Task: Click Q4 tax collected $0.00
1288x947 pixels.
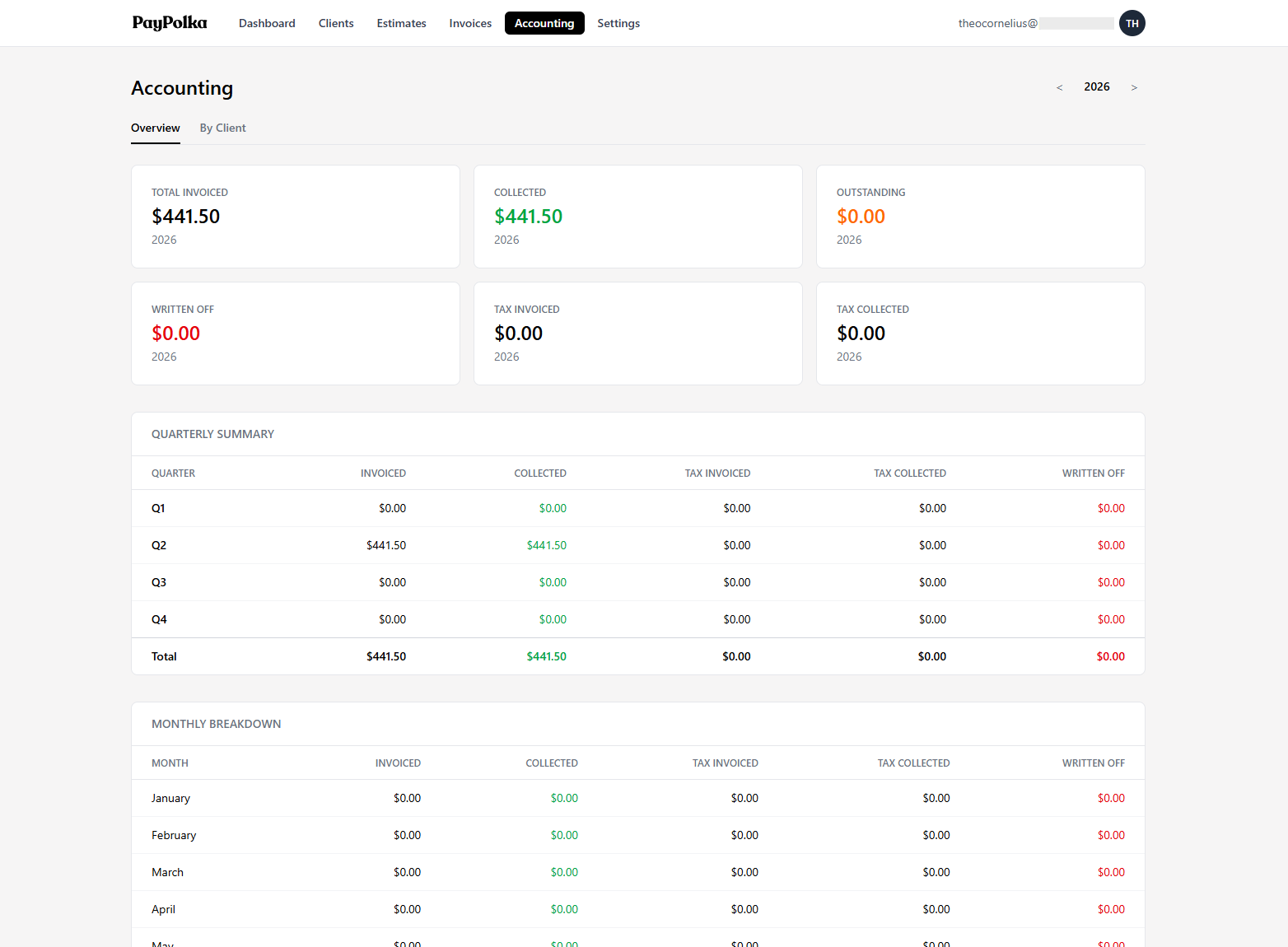Action: pos(932,619)
